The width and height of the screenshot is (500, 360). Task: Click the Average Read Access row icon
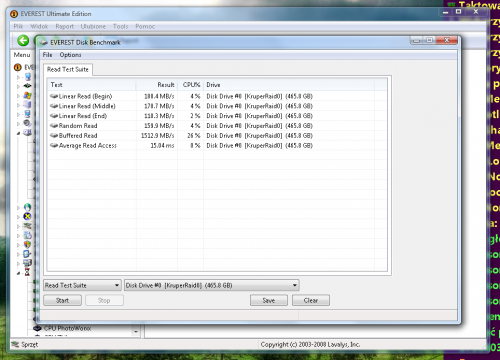click(54, 146)
